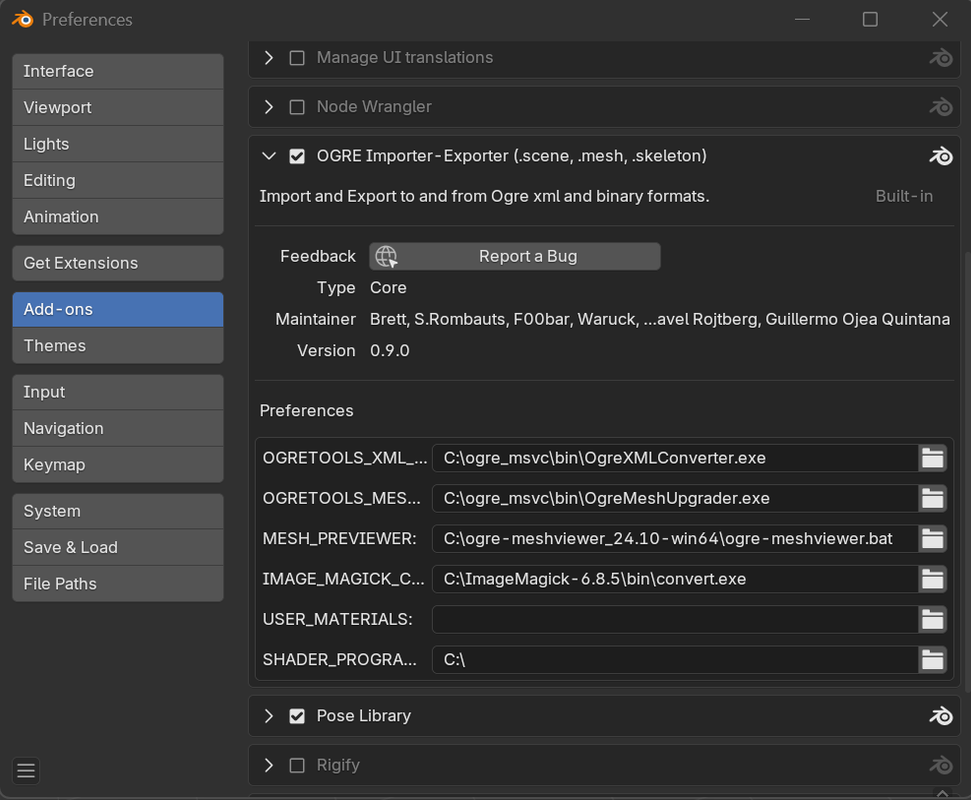Screen dimensions: 971x800
Task: Click the MESH_PREVIEWER: label
Action: (339, 539)
